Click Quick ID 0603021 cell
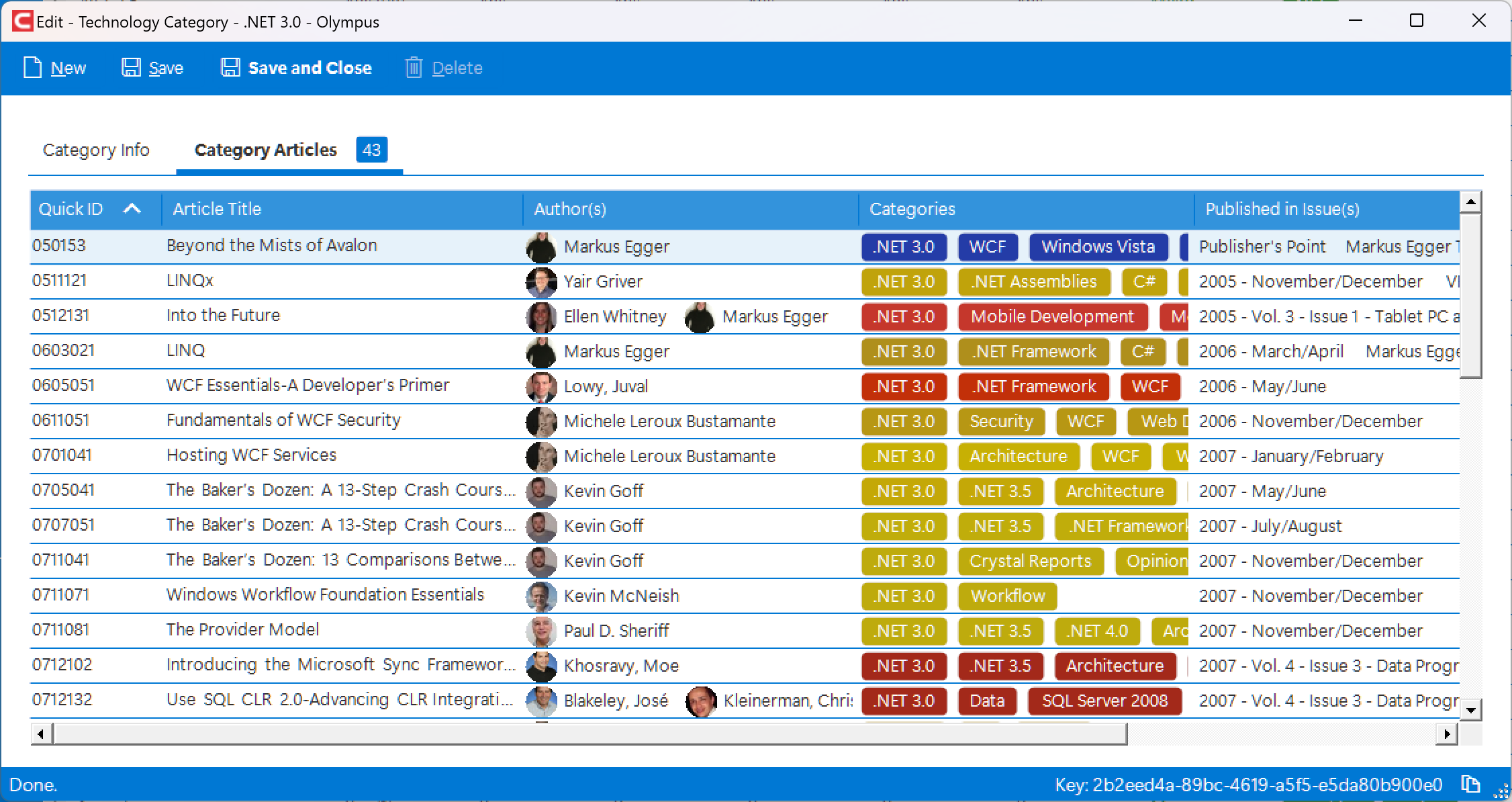 coord(64,350)
